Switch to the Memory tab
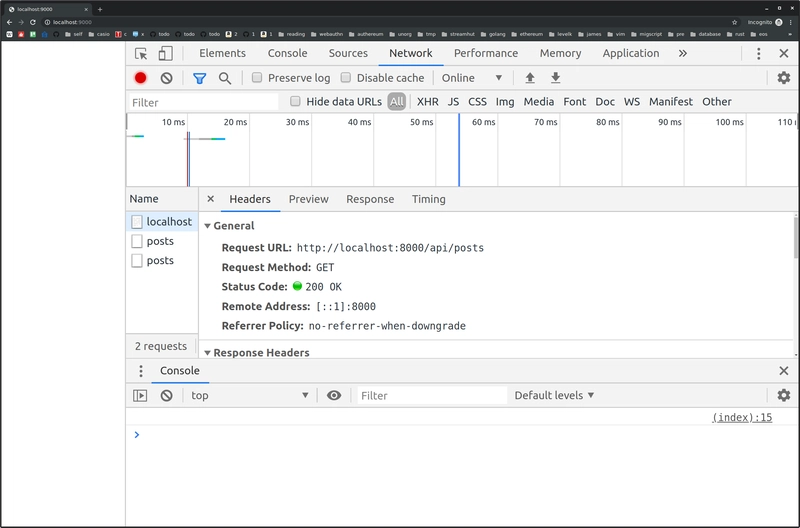Screen dimensions: 800x528 pos(560,53)
